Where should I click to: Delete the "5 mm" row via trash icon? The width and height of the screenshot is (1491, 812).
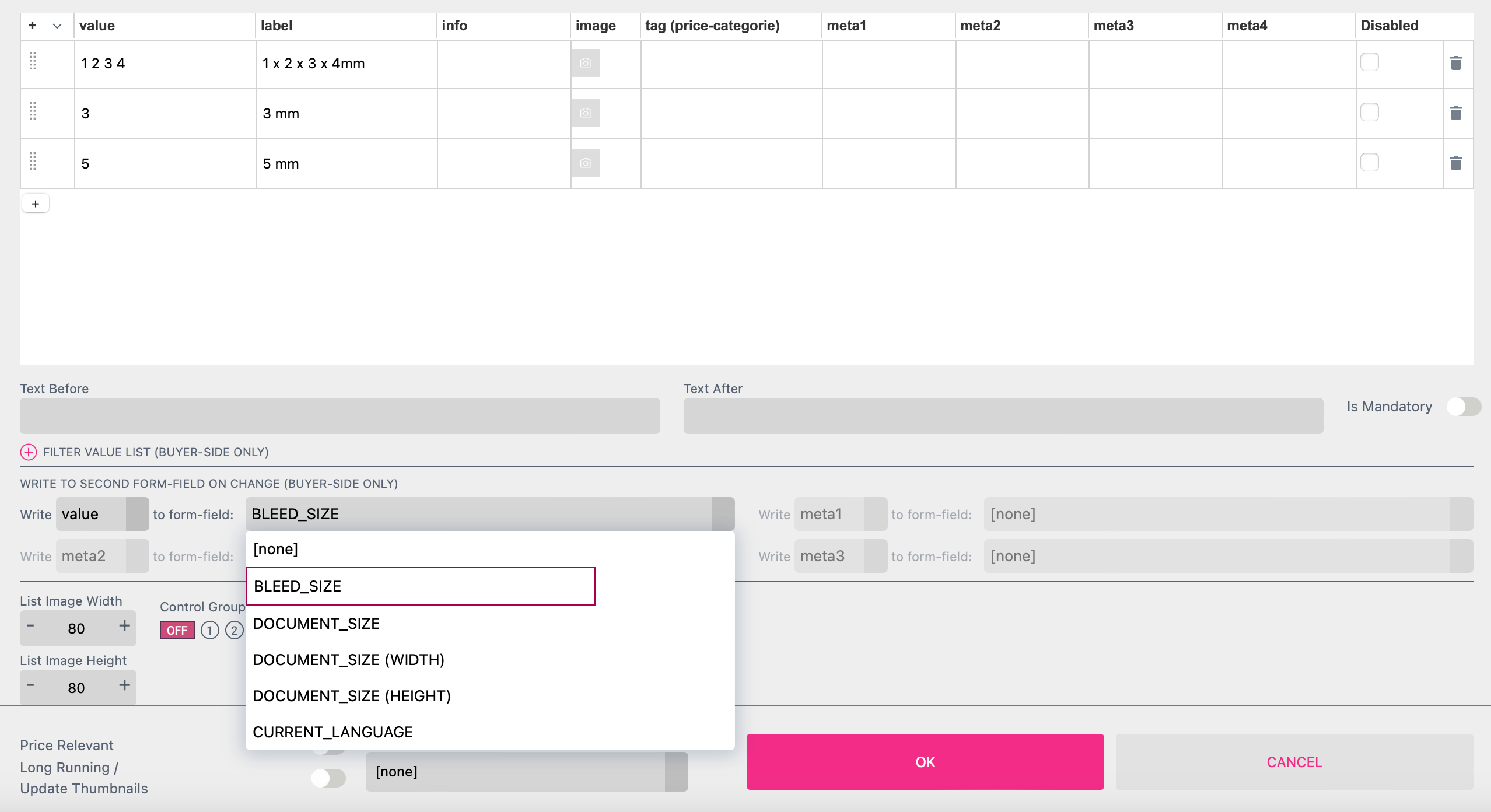point(1456,163)
